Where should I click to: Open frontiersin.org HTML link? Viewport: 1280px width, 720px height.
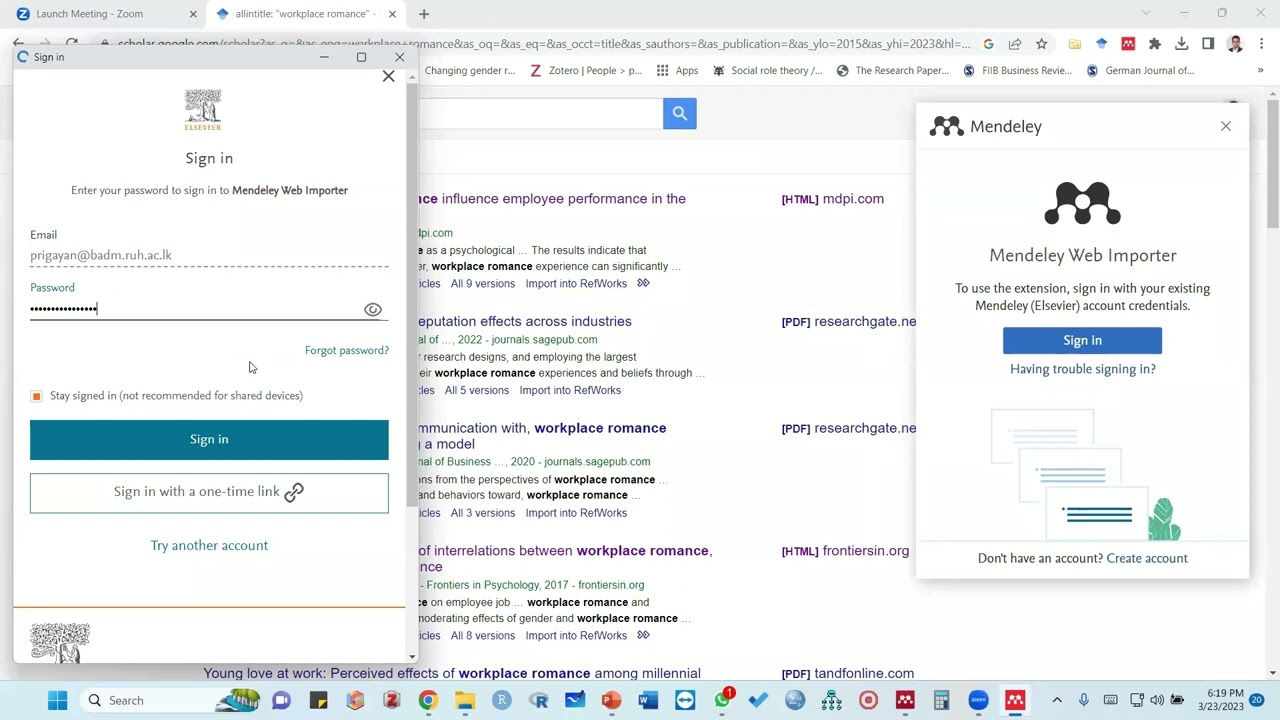tap(845, 551)
